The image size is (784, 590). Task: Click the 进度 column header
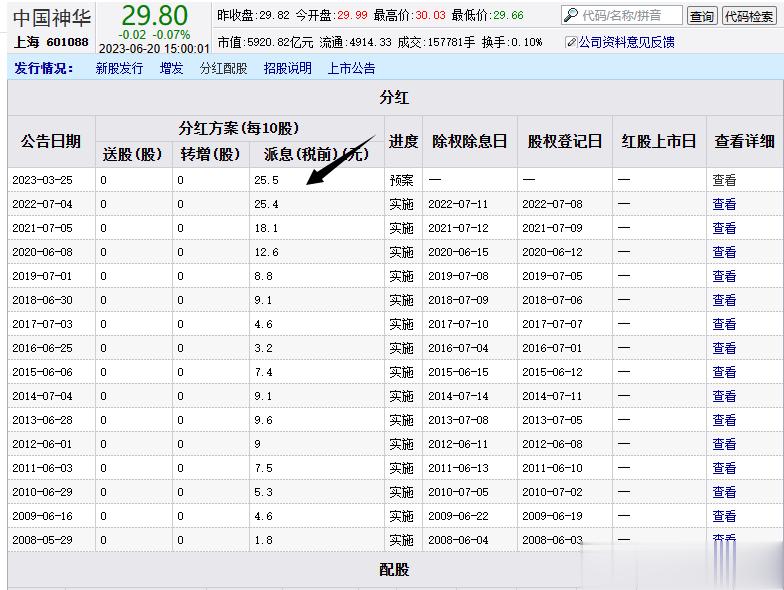point(404,142)
